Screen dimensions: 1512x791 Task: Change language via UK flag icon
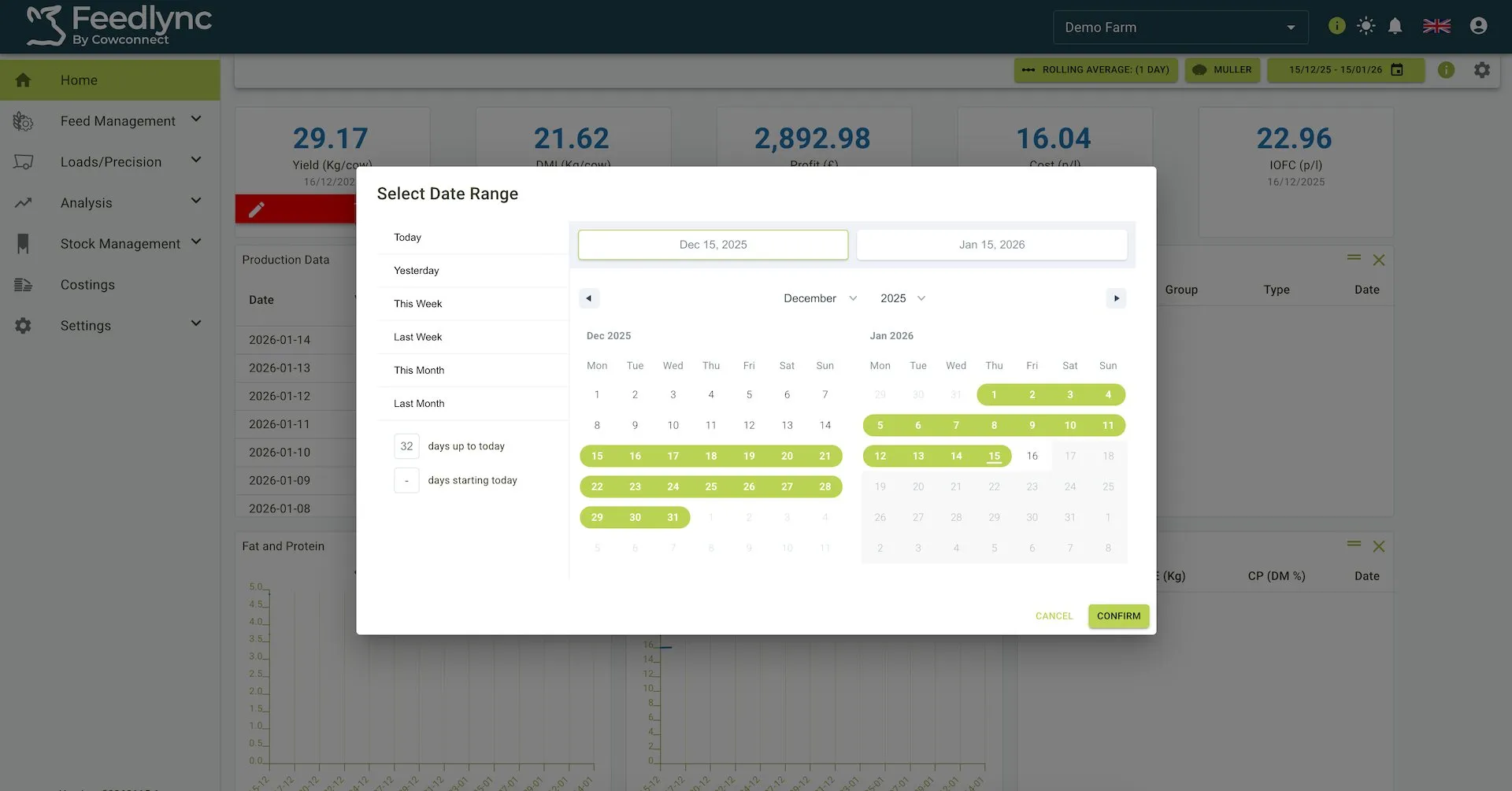click(x=1436, y=26)
